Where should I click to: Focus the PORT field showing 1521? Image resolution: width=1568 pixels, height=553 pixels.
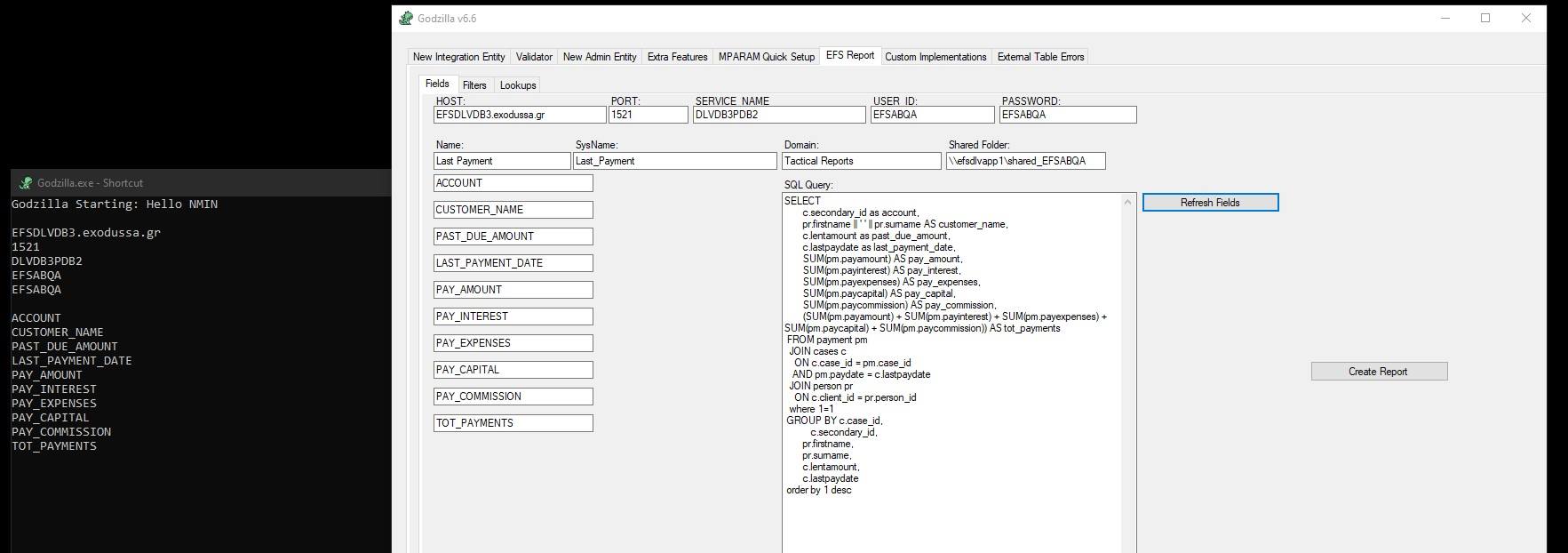tap(649, 115)
